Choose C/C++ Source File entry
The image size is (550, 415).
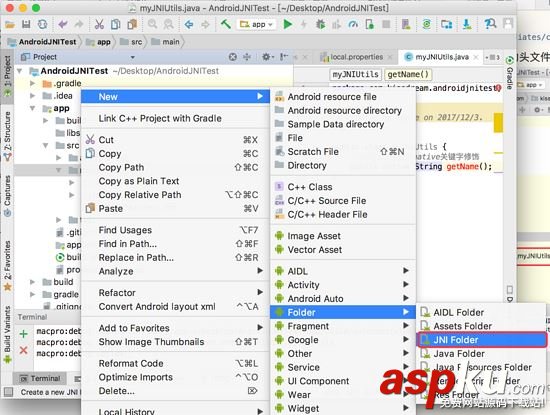[x=343, y=201]
